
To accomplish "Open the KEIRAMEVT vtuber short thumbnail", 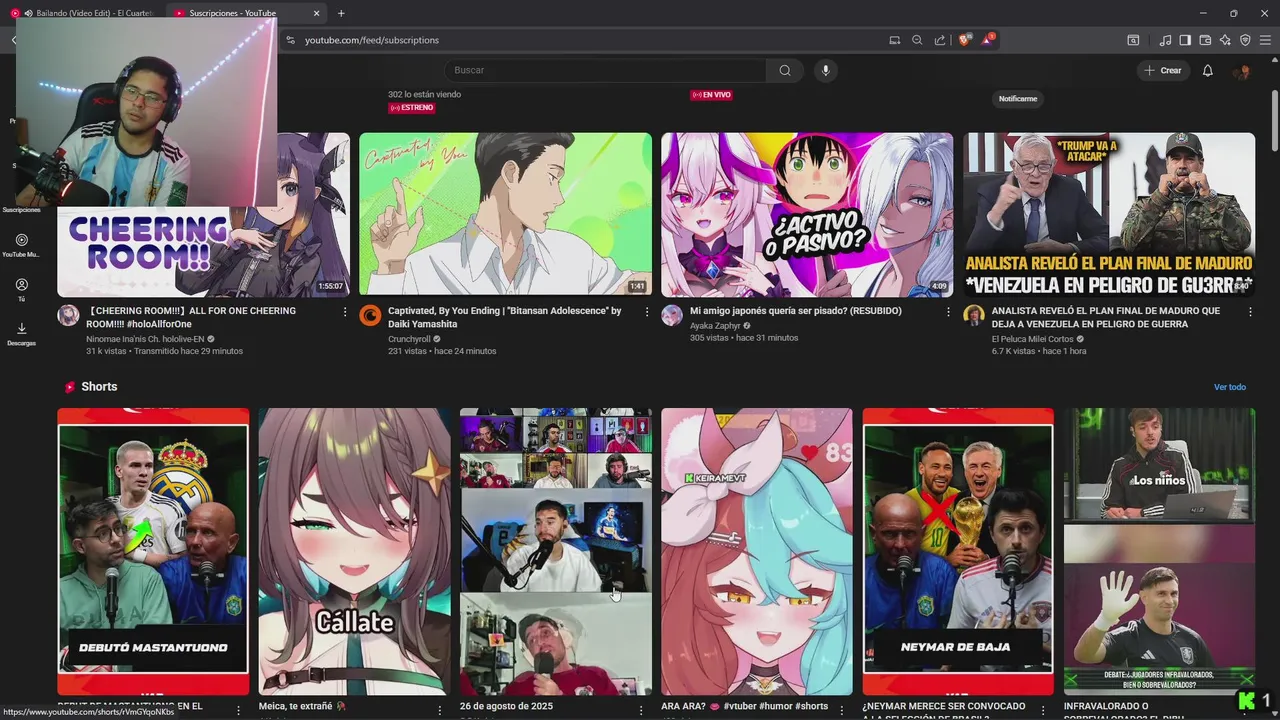I will [x=757, y=551].
